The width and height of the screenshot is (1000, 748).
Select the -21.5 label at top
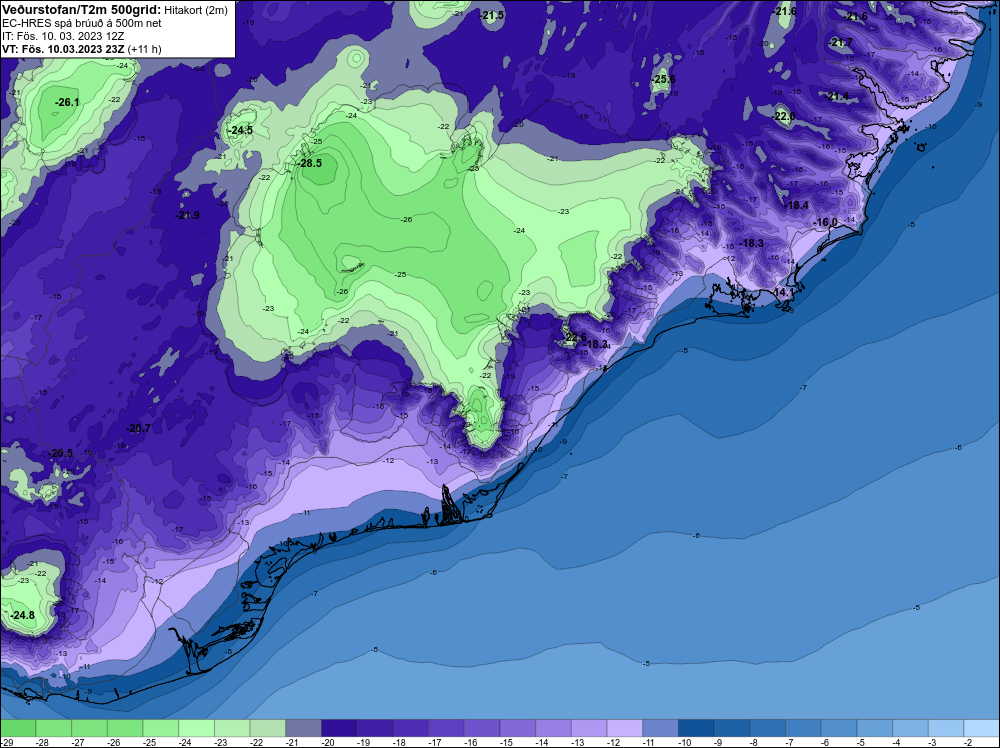click(492, 15)
